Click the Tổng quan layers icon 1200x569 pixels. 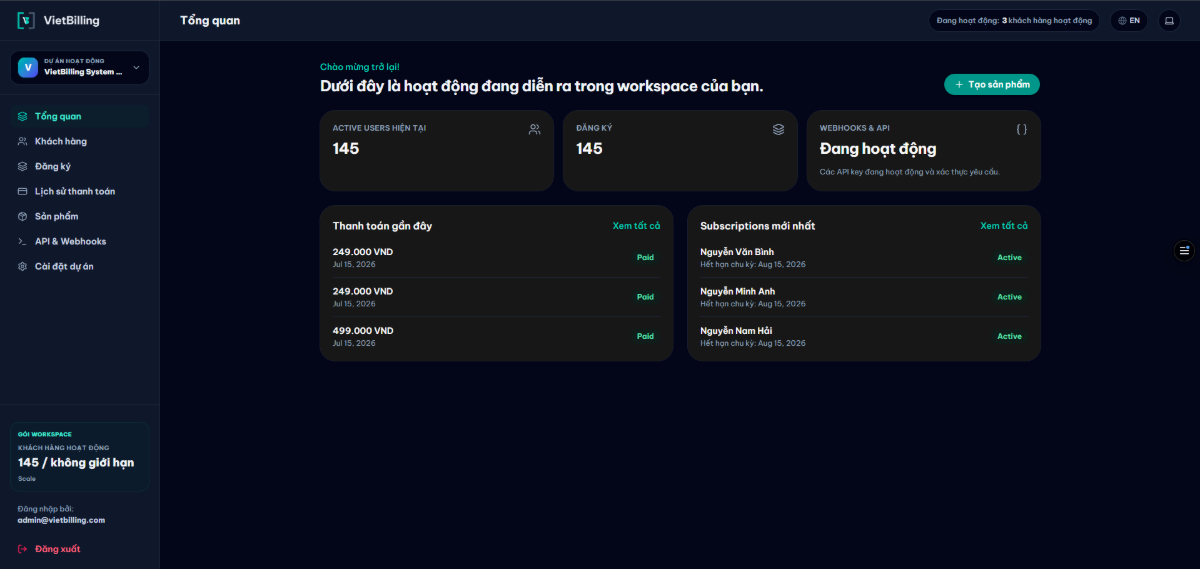click(23, 116)
